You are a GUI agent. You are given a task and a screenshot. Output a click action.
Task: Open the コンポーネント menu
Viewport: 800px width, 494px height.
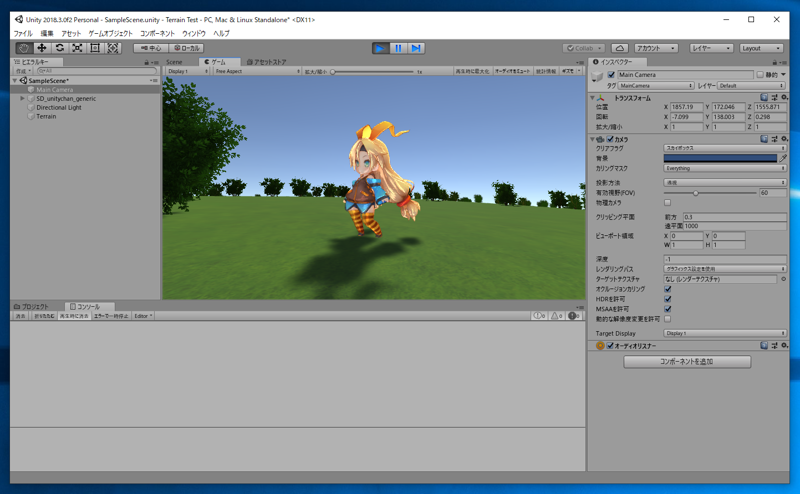tap(158, 33)
